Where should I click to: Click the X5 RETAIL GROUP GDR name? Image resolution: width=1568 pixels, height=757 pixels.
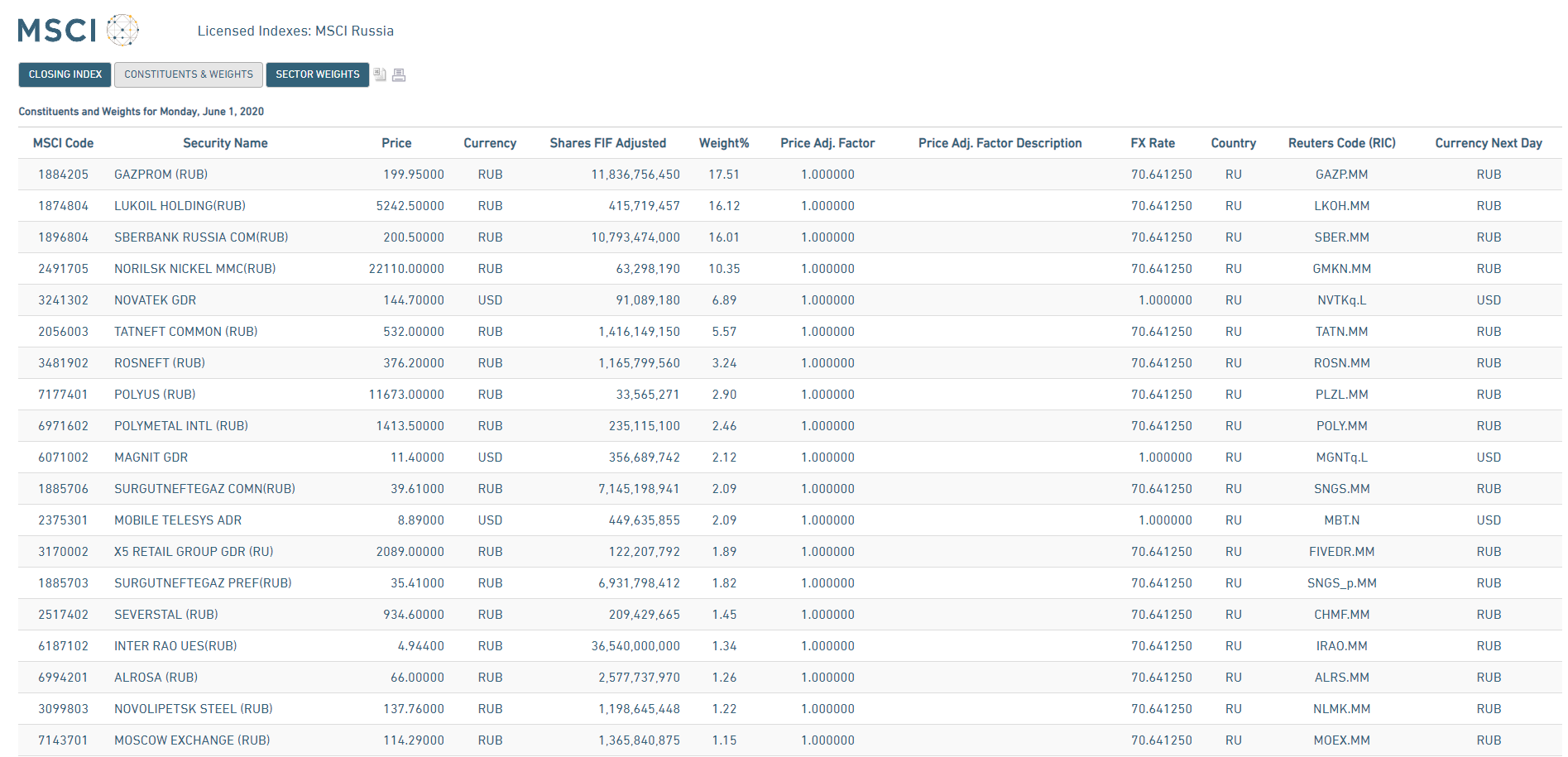(x=194, y=552)
